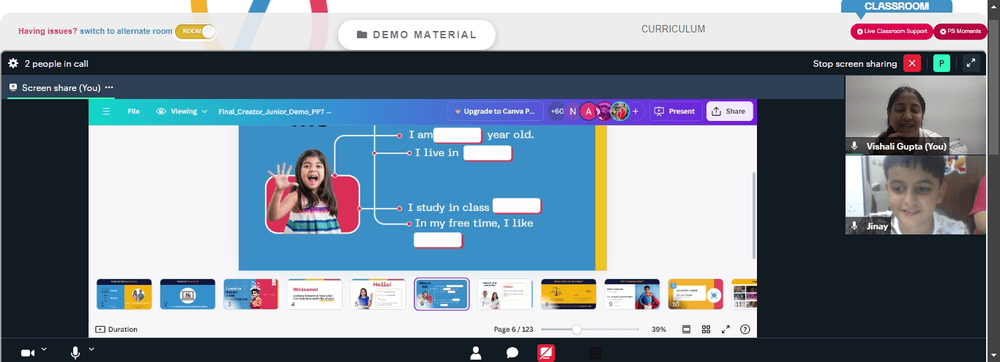Screen dimensions: 1000x362
Task: Switch to grid view icon
Action: (706, 329)
